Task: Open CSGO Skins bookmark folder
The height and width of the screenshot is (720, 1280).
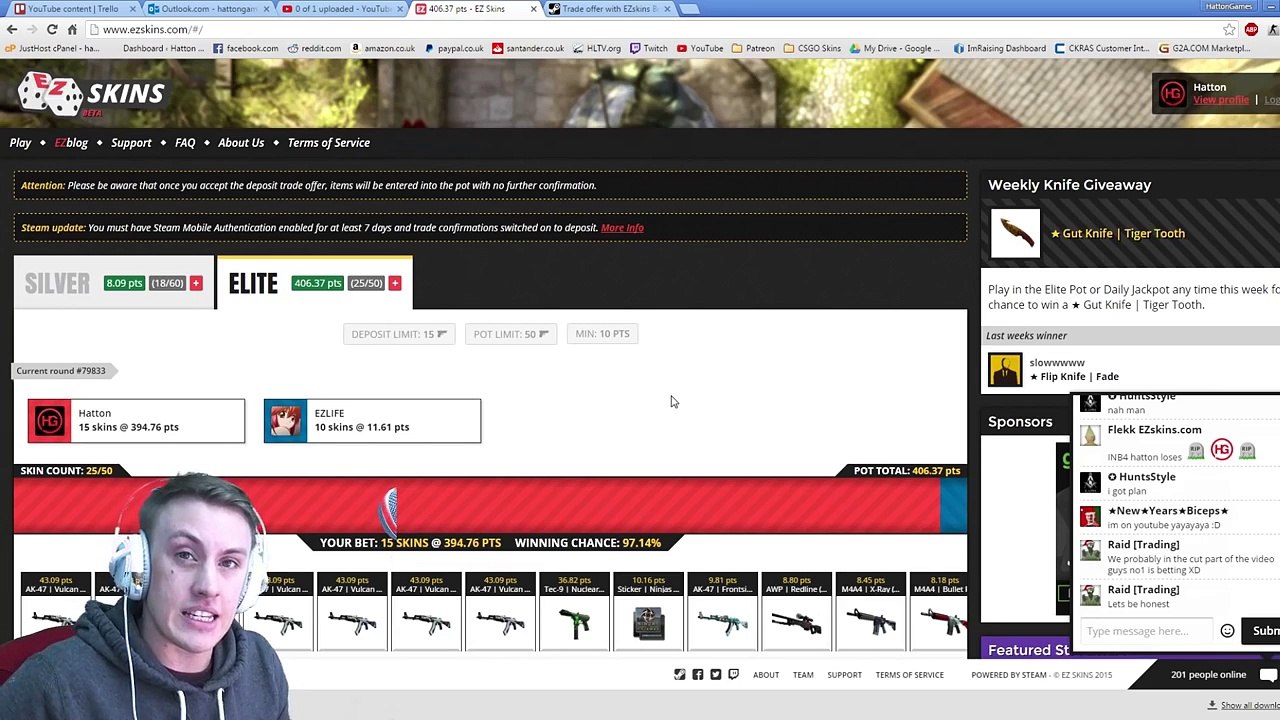Action: pos(812,48)
